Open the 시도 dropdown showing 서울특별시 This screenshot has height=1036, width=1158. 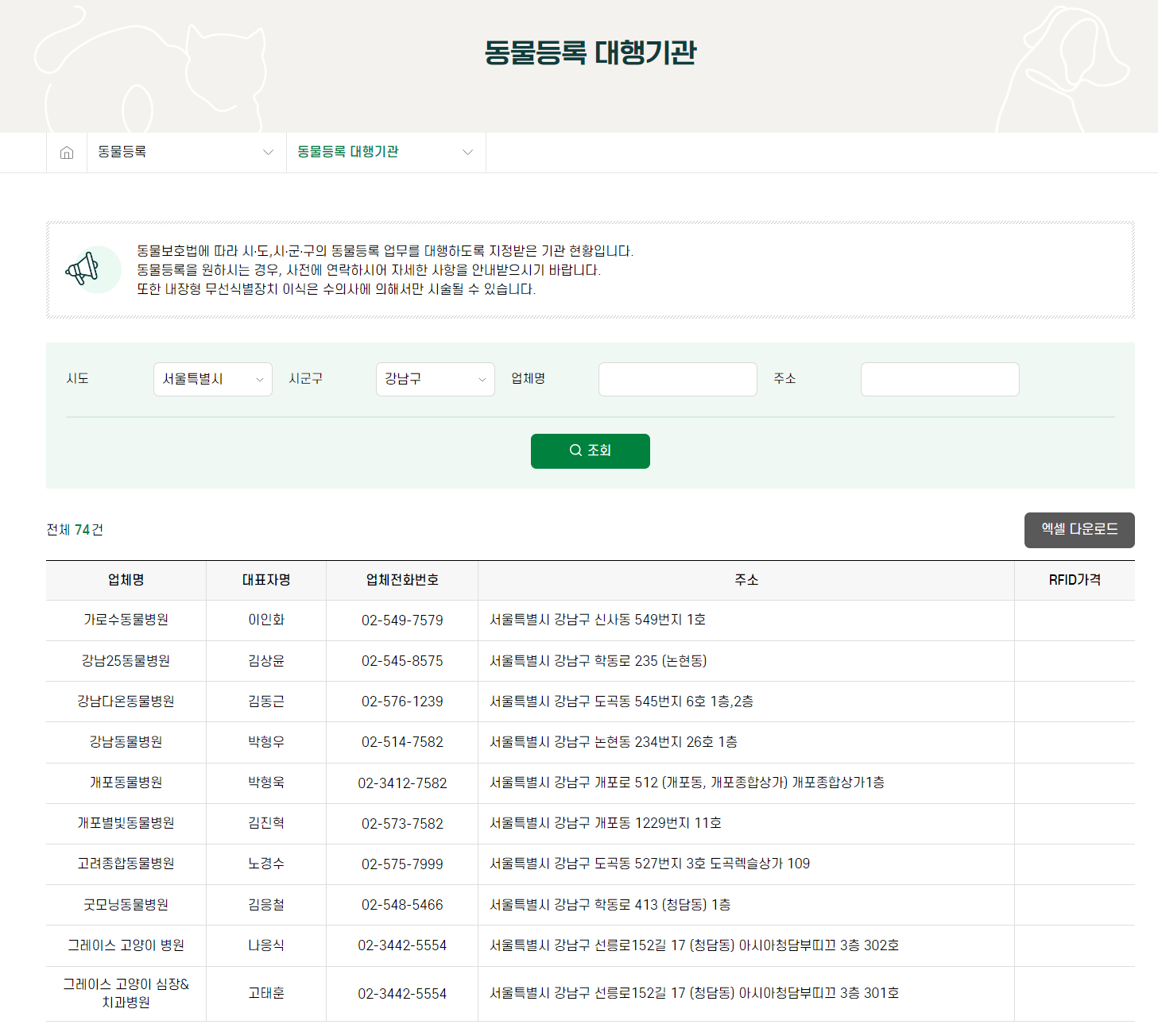pos(212,379)
